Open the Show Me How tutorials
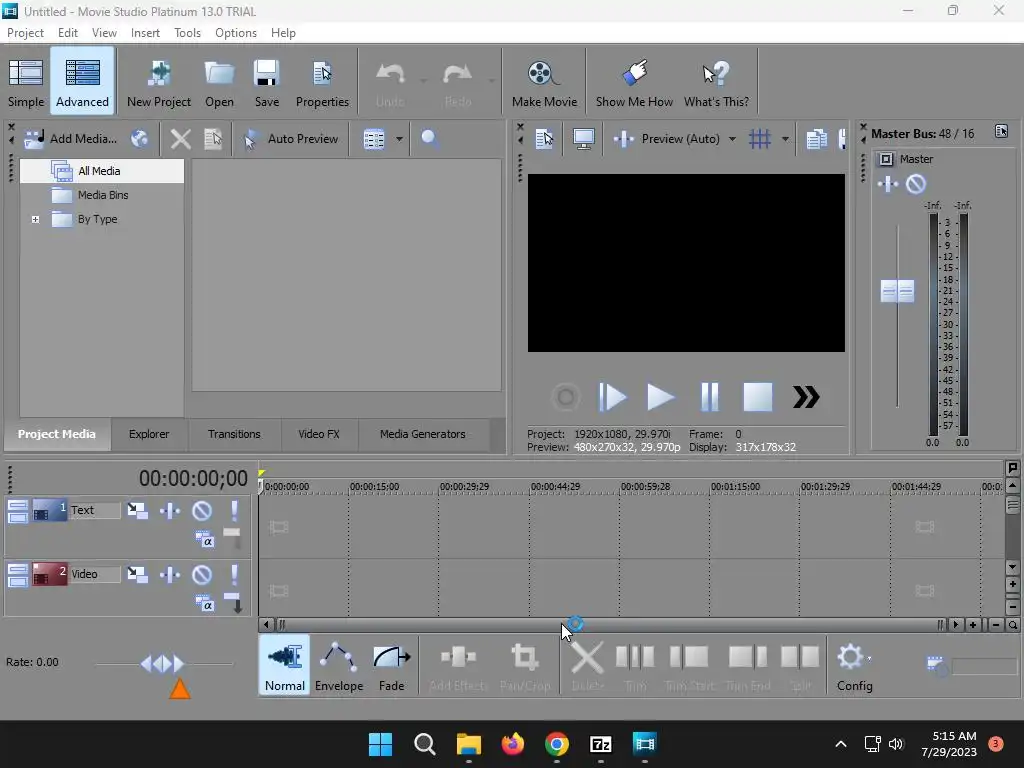Screen dimensions: 1024x768 pyautogui.click(x=634, y=82)
